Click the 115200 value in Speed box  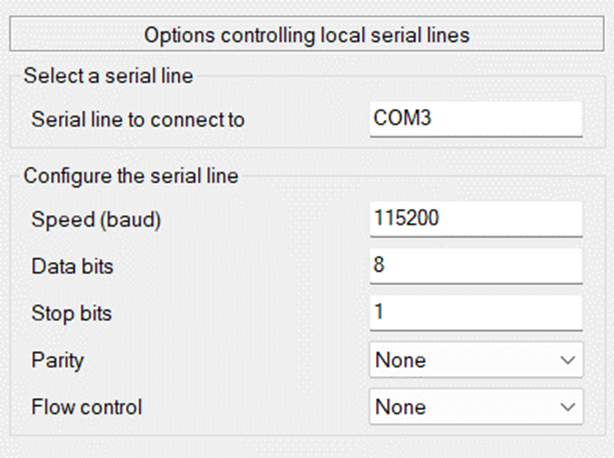click(x=406, y=218)
